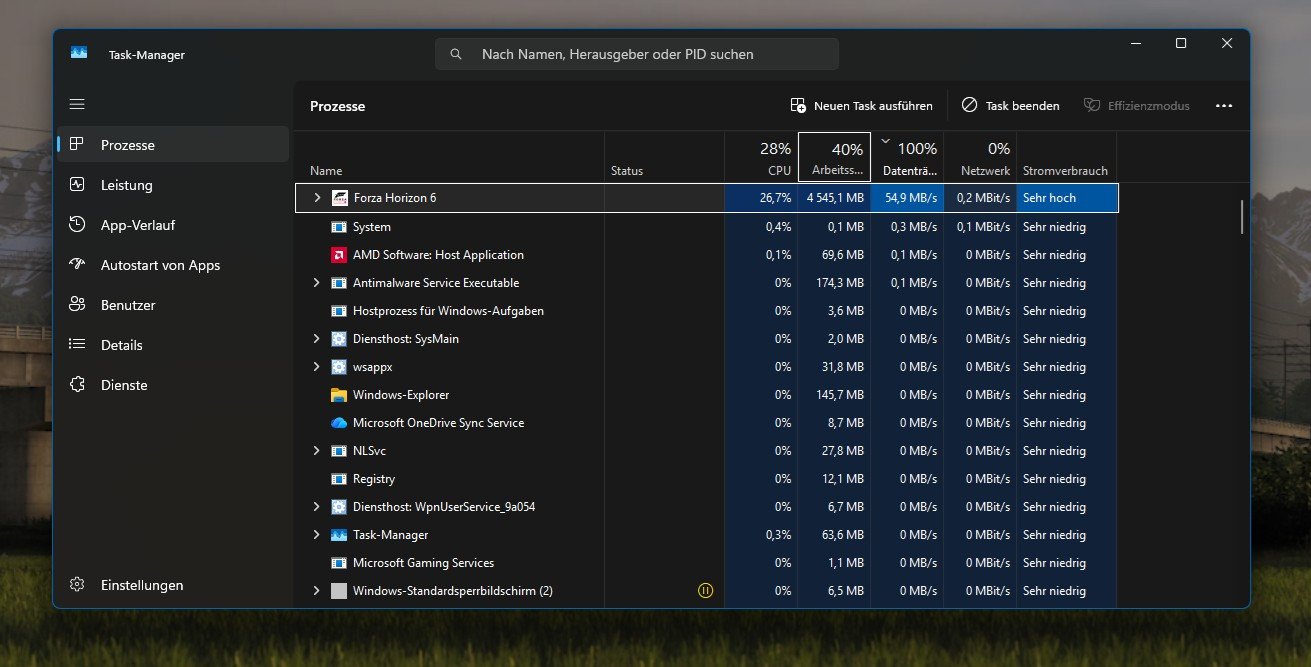Click the Effizienzmodus button

tap(1137, 105)
